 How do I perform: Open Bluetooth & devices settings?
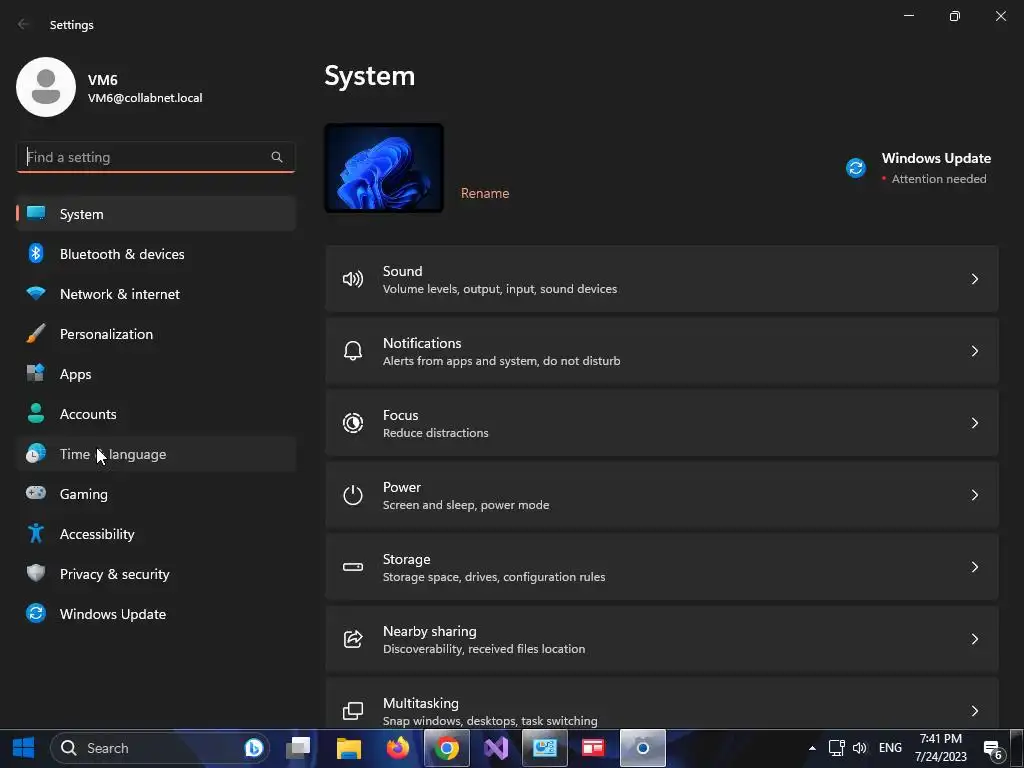pos(156,254)
